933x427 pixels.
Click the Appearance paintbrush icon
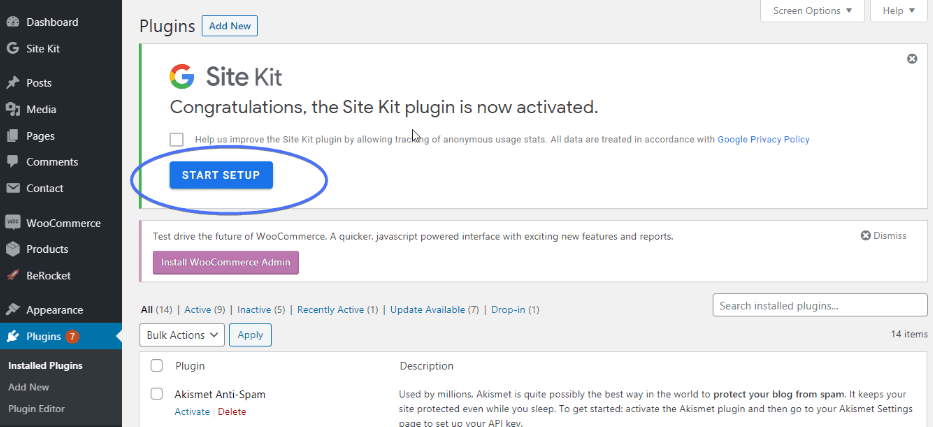tap(12, 310)
